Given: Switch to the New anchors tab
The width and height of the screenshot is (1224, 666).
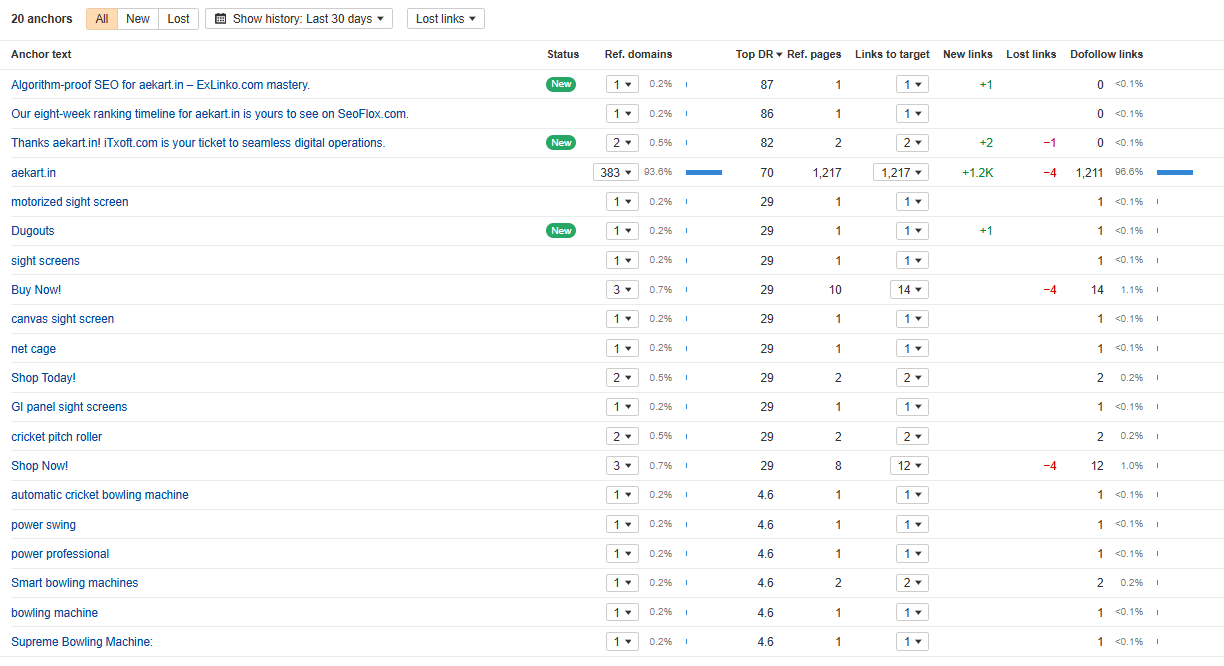Looking at the screenshot, I should tap(138, 19).
